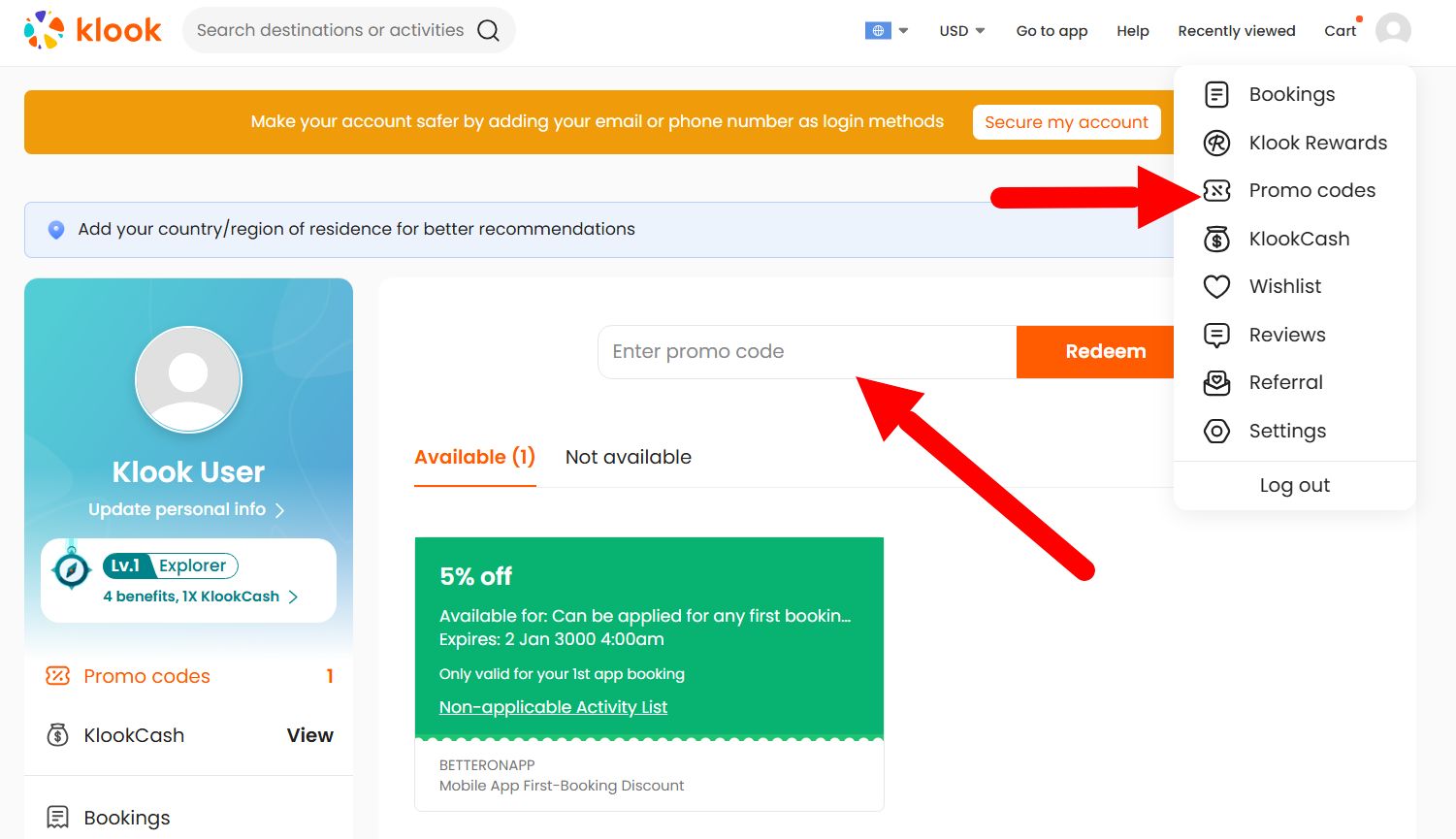Open KlookCash from the dropdown menu
Viewport: 1456px width, 839px height.
click(1298, 239)
